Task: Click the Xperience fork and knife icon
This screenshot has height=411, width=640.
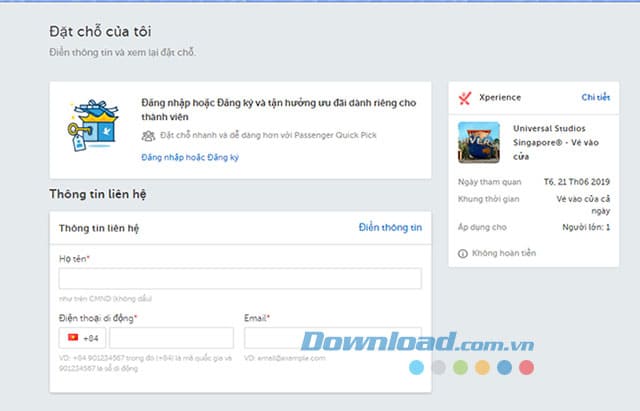Action: pos(464,98)
